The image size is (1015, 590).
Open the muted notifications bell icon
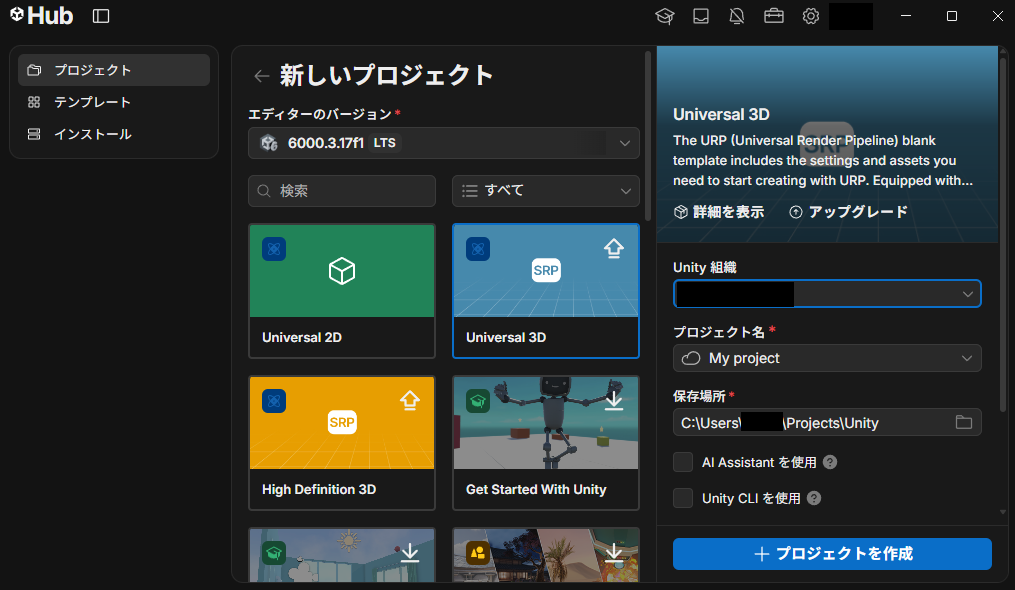pos(737,16)
